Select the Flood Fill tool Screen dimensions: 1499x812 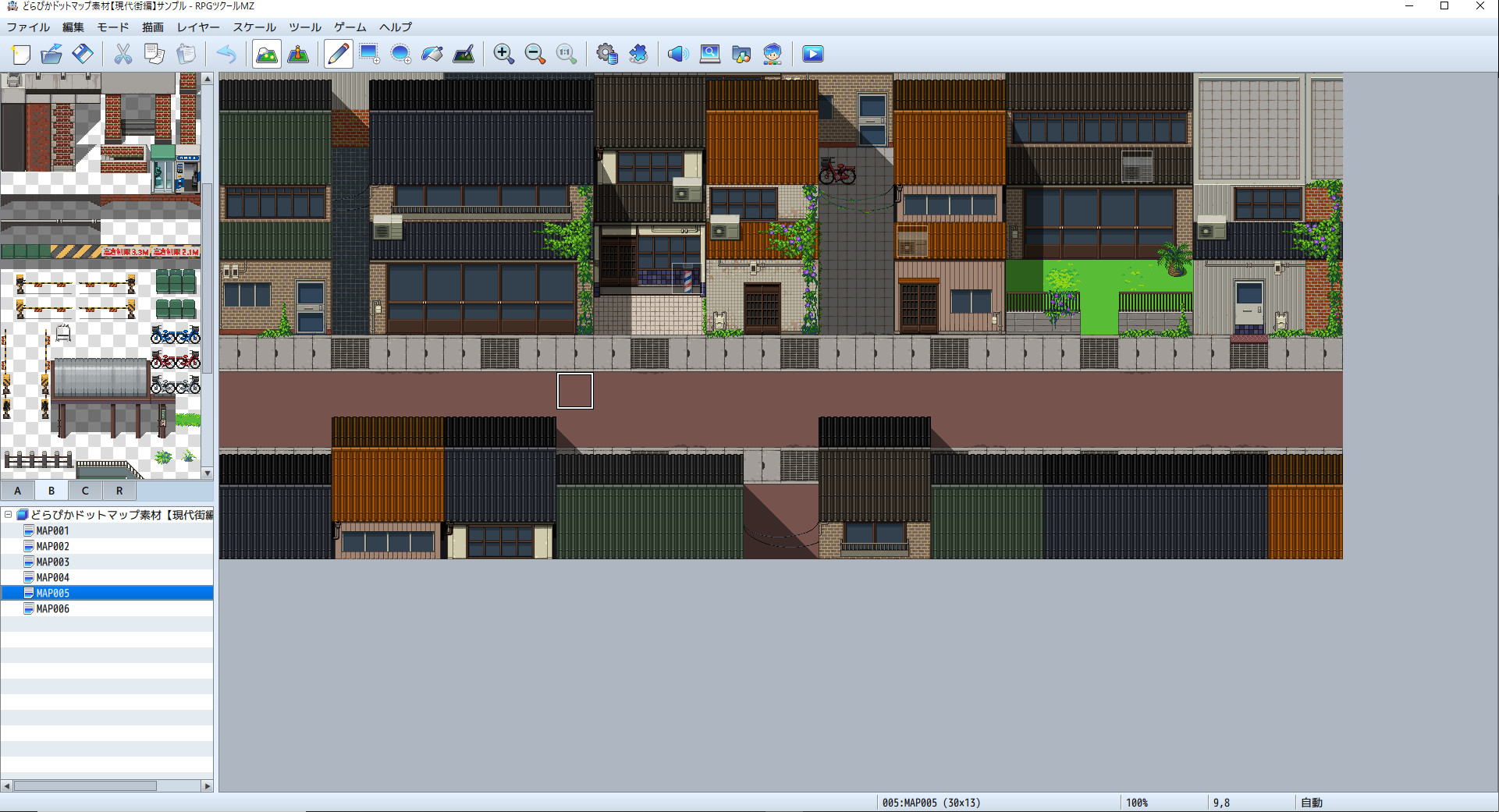click(432, 54)
